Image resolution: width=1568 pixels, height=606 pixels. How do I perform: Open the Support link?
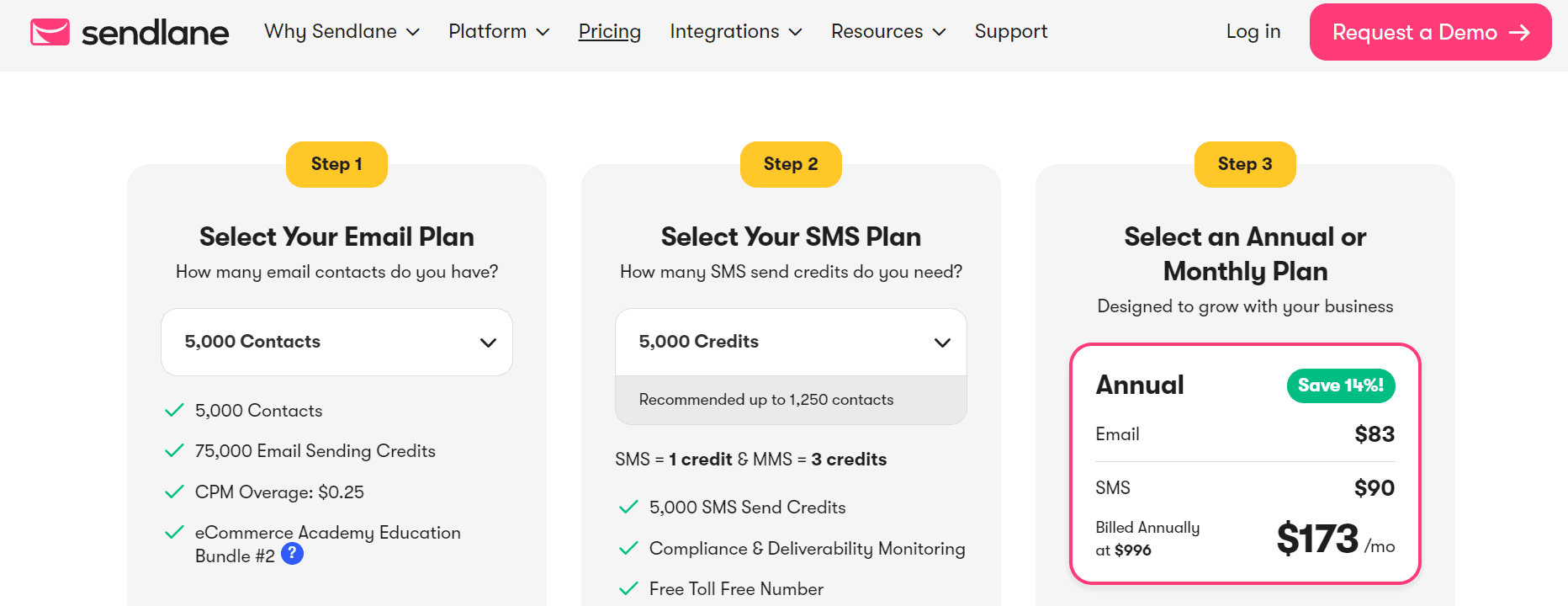point(1010,32)
